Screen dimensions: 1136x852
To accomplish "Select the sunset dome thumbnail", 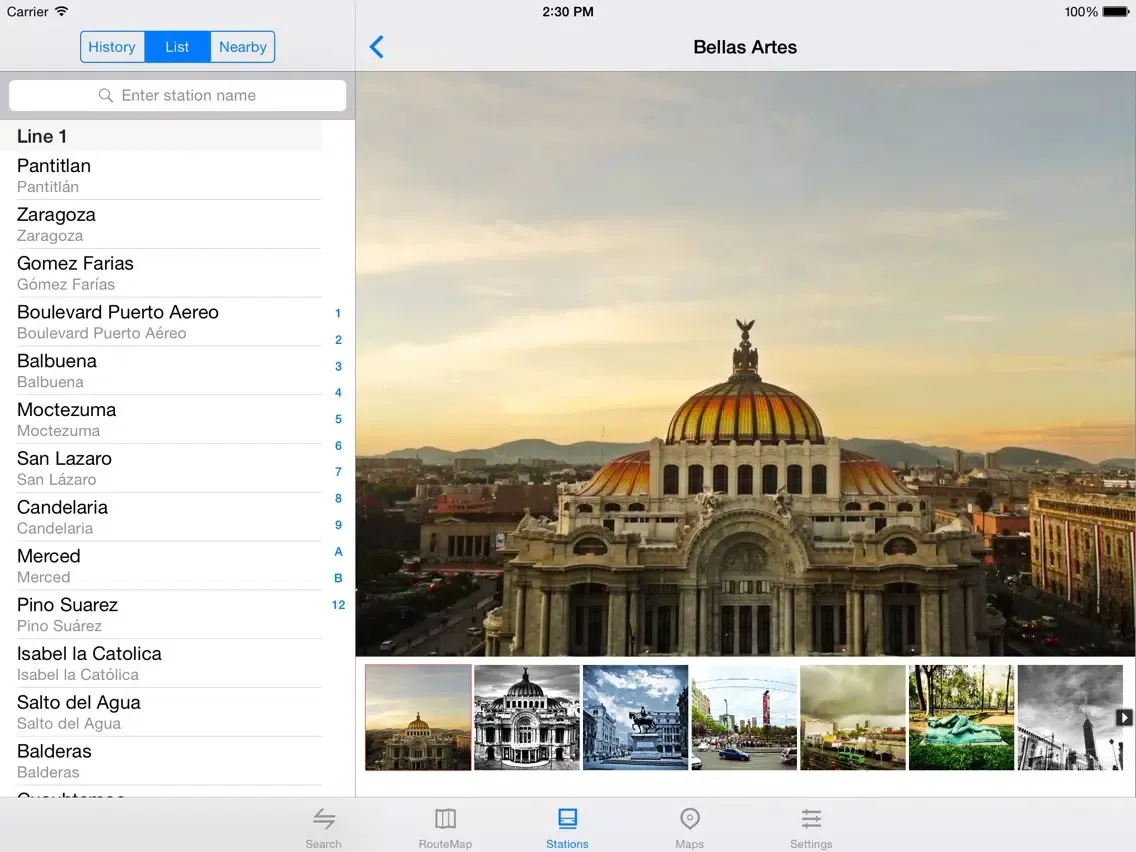I will click(418, 717).
